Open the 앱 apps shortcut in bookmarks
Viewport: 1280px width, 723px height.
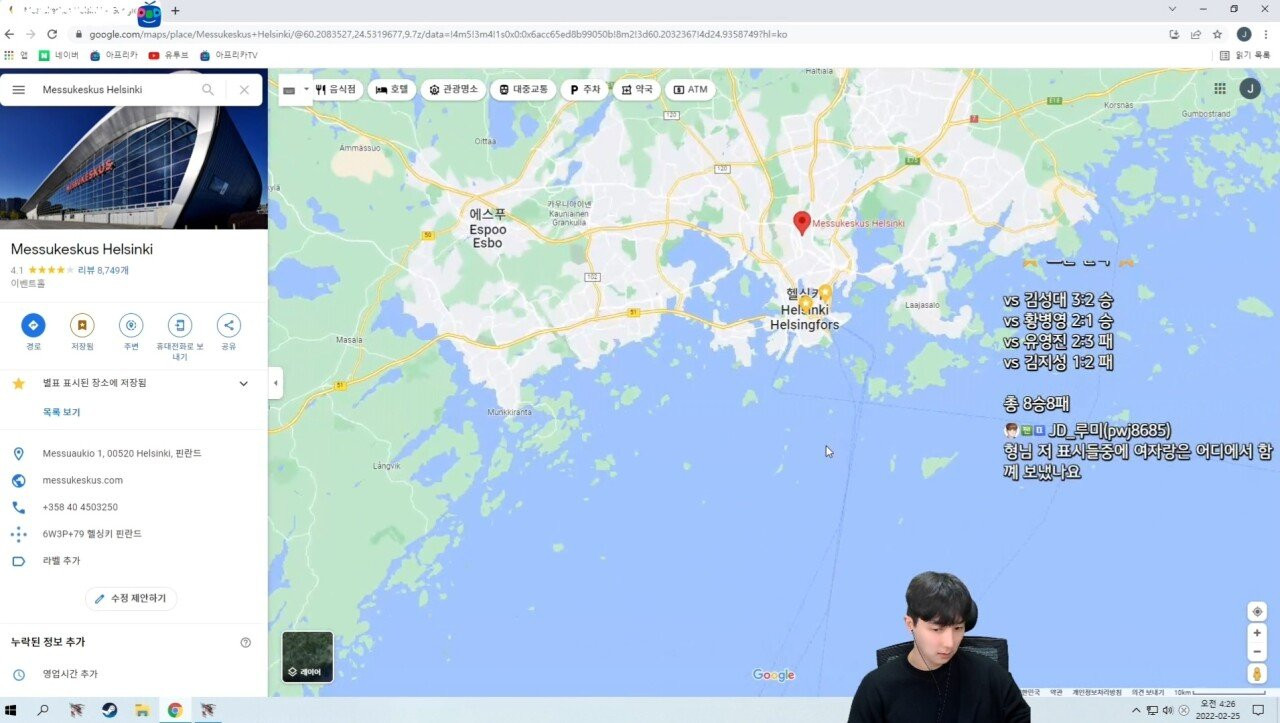[x=16, y=55]
